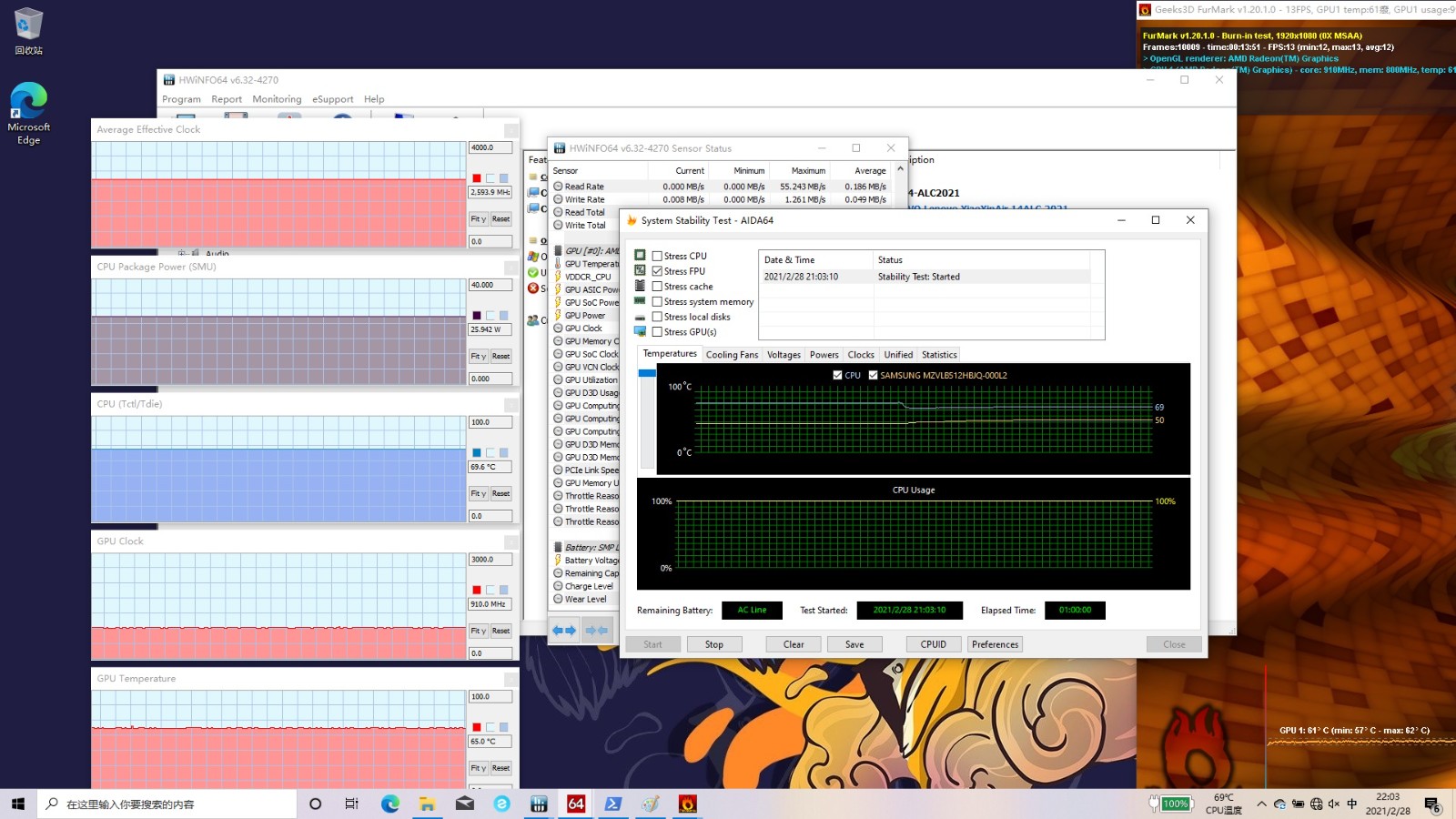The width and height of the screenshot is (1456, 819).
Task: Toggle the CPU temperature graph checkbox
Action: coord(837,375)
